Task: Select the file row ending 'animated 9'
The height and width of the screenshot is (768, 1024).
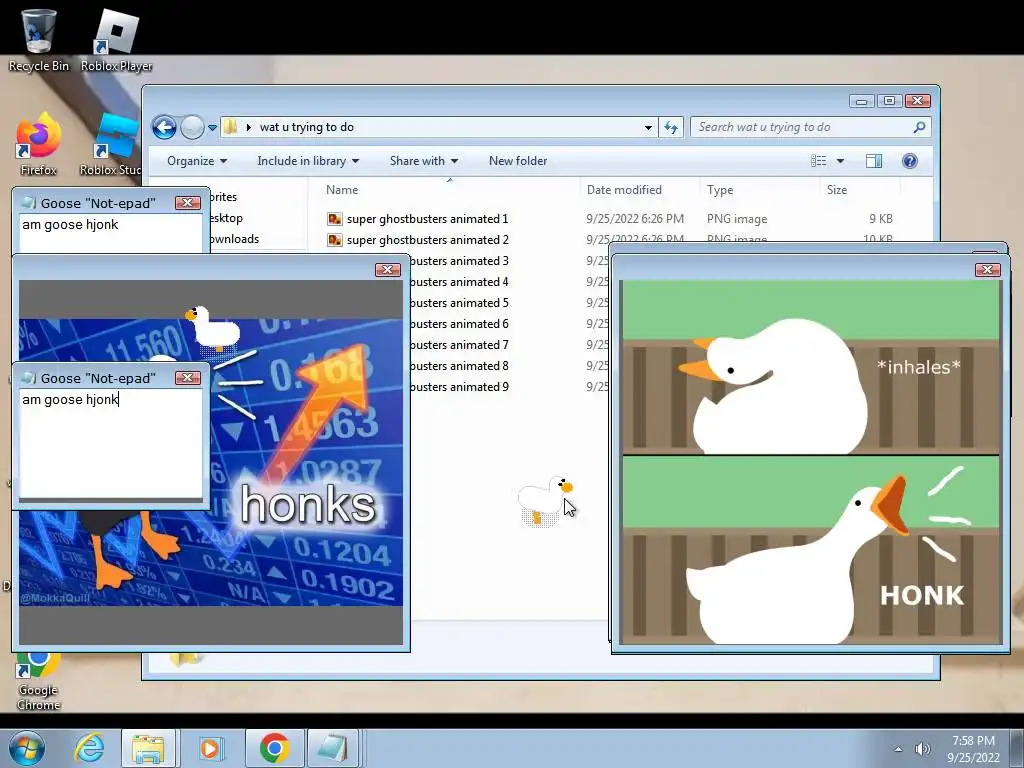Action: click(x=460, y=387)
